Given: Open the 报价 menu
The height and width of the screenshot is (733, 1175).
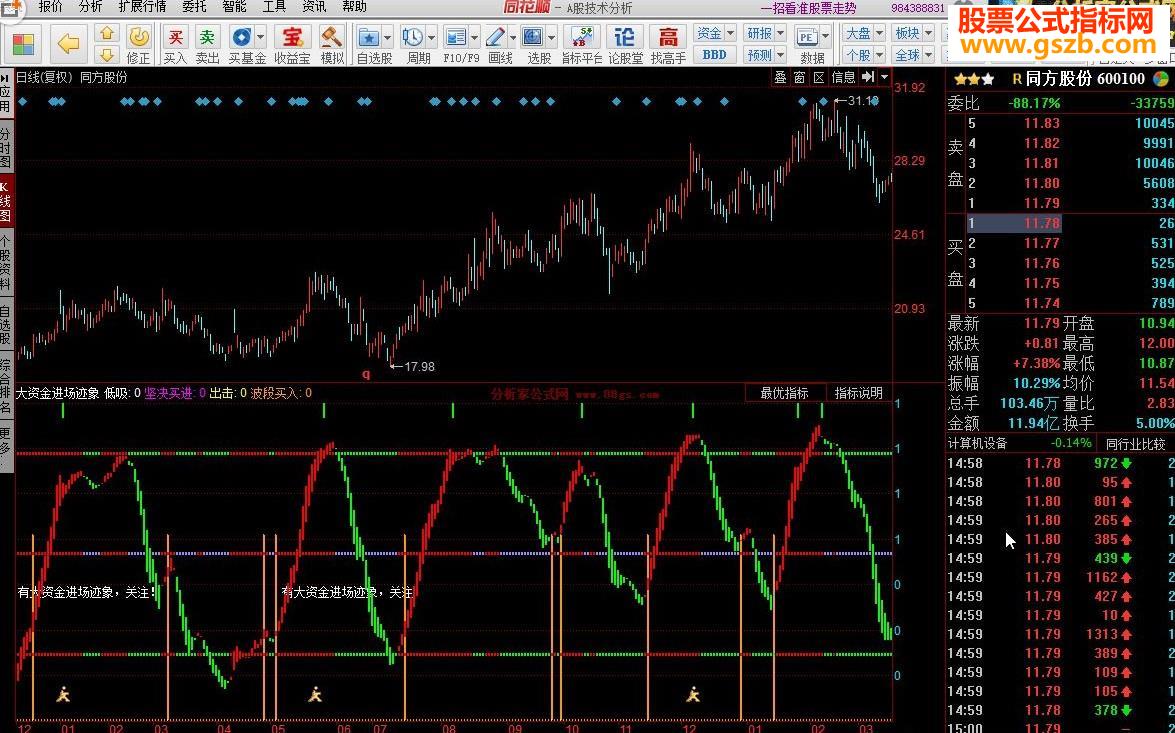Looking at the screenshot, I should click(x=50, y=7).
